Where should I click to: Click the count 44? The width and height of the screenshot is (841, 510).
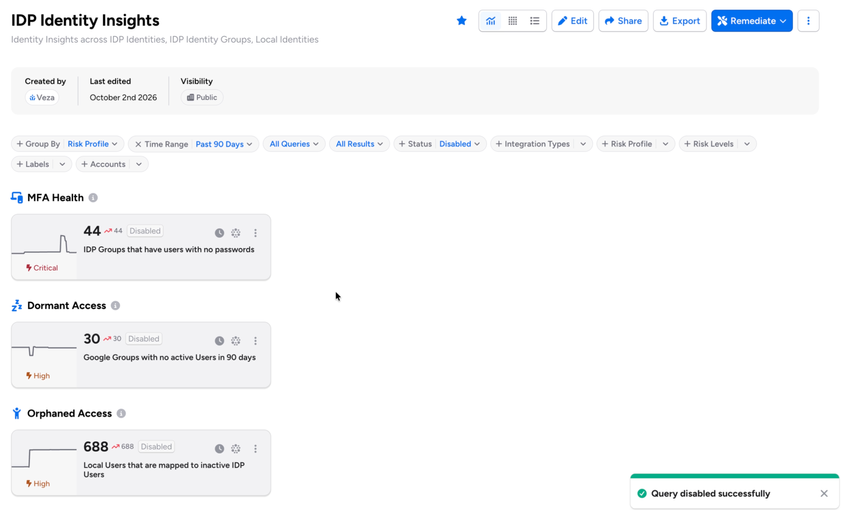(92, 231)
